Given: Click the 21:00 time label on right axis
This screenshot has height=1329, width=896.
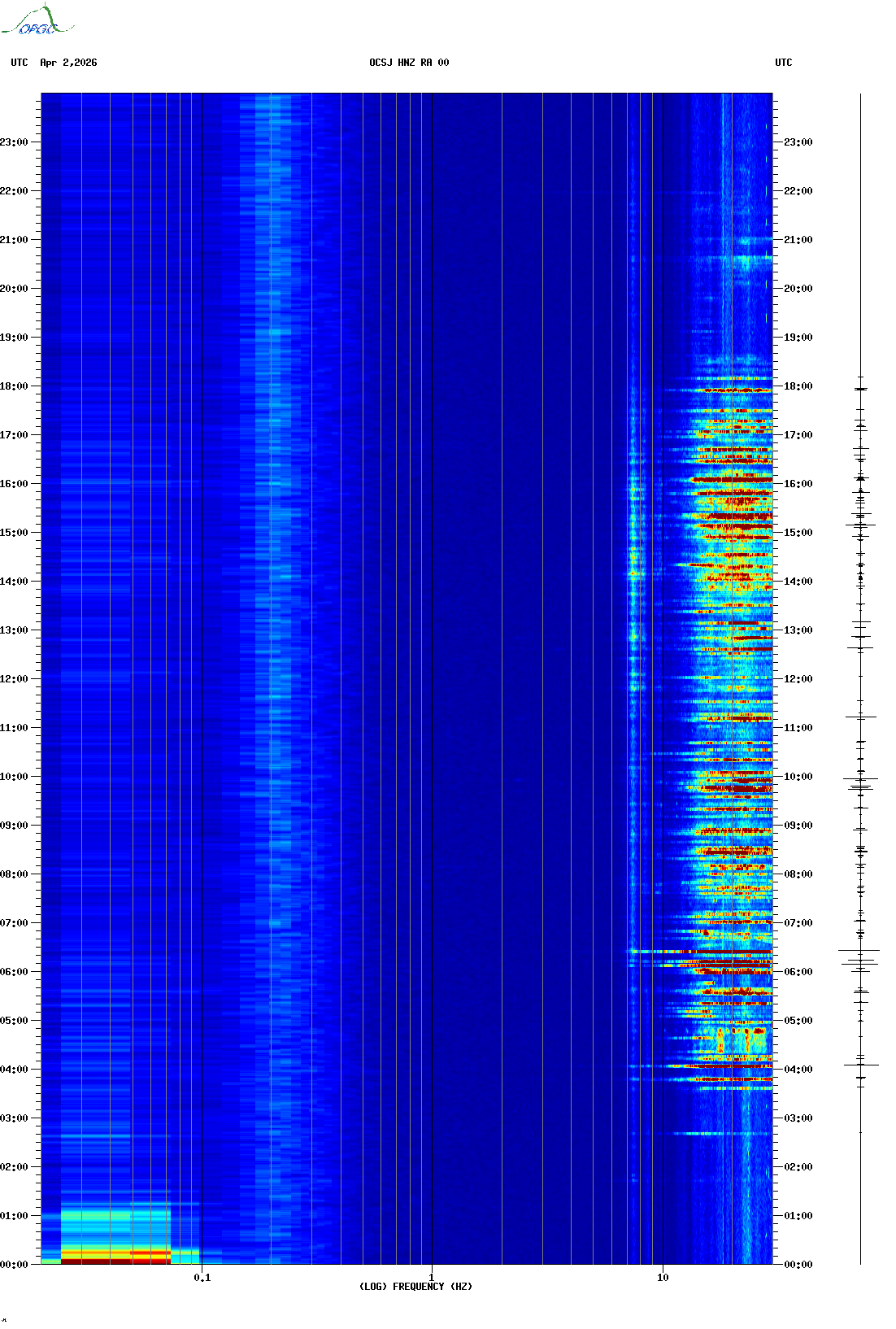Looking at the screenshot, I should click(798, 240).
